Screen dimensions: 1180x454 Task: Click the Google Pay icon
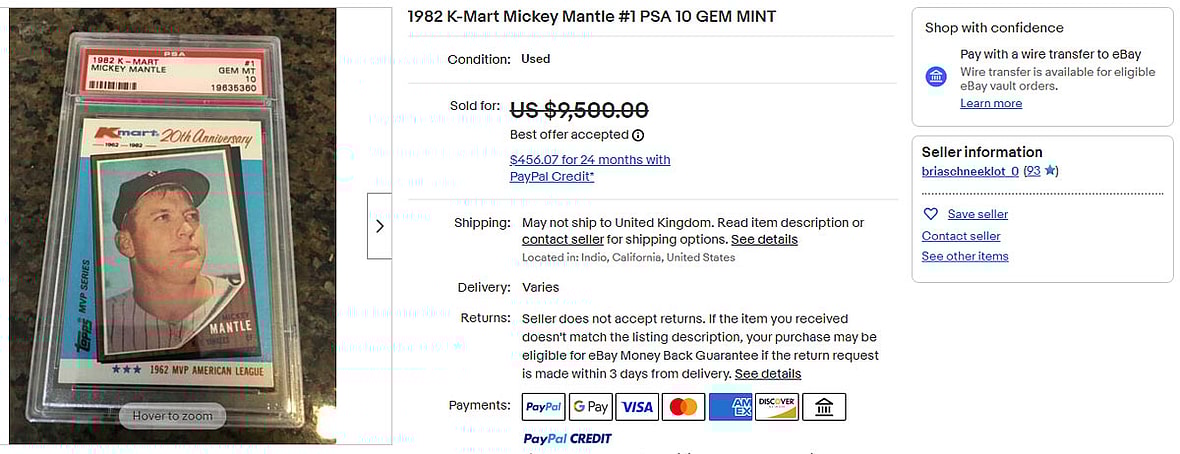pyautogui.click(x=591, y=406)
